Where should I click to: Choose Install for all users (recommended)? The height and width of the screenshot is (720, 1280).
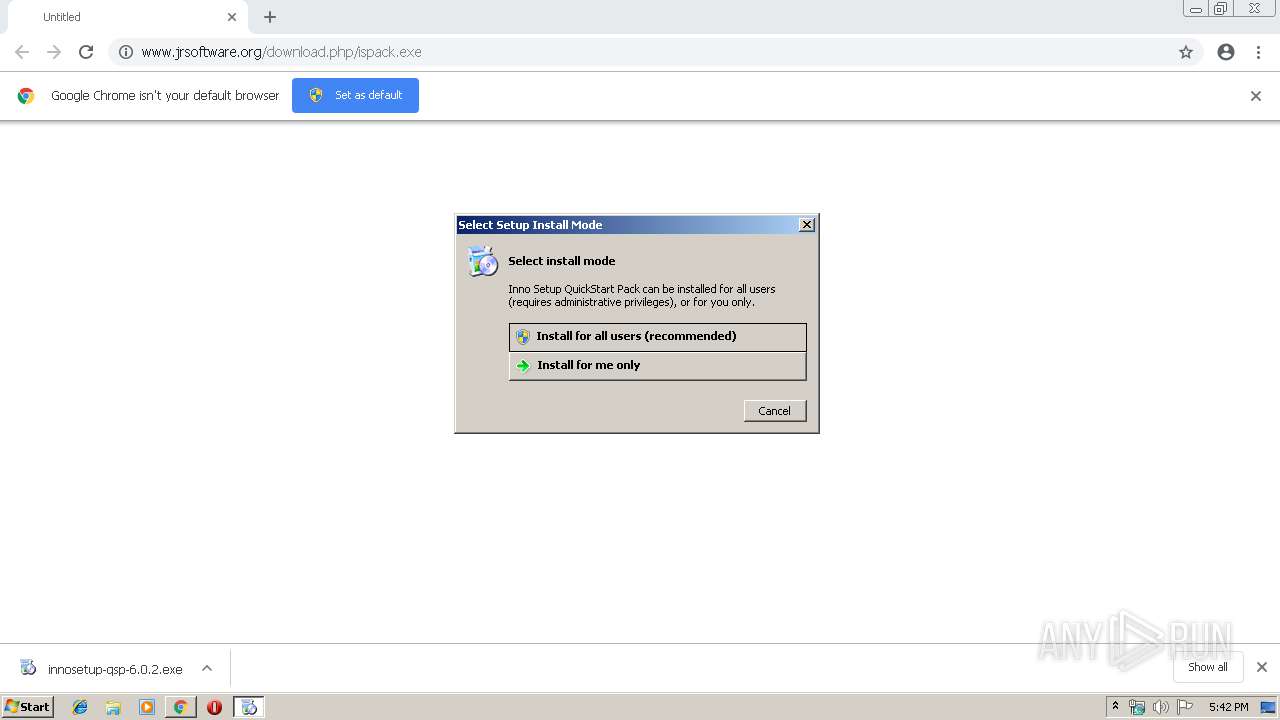(x=657, y=336)
